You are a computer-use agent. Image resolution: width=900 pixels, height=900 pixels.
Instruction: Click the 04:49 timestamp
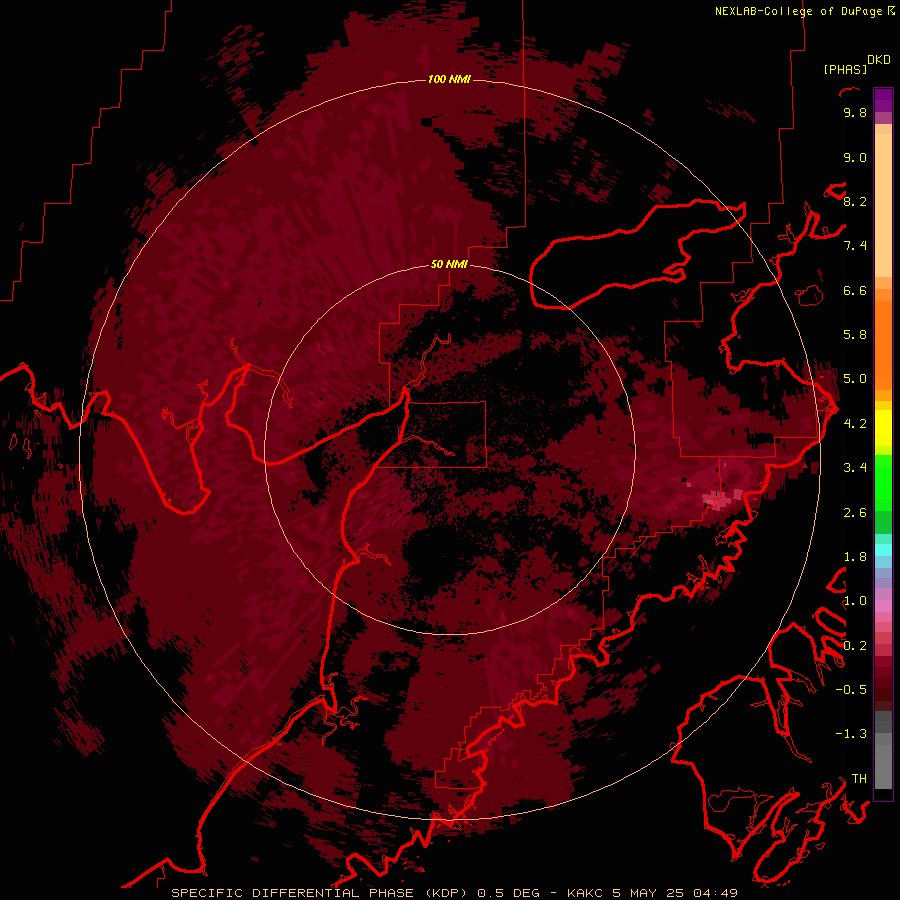(x=715, y=893)
